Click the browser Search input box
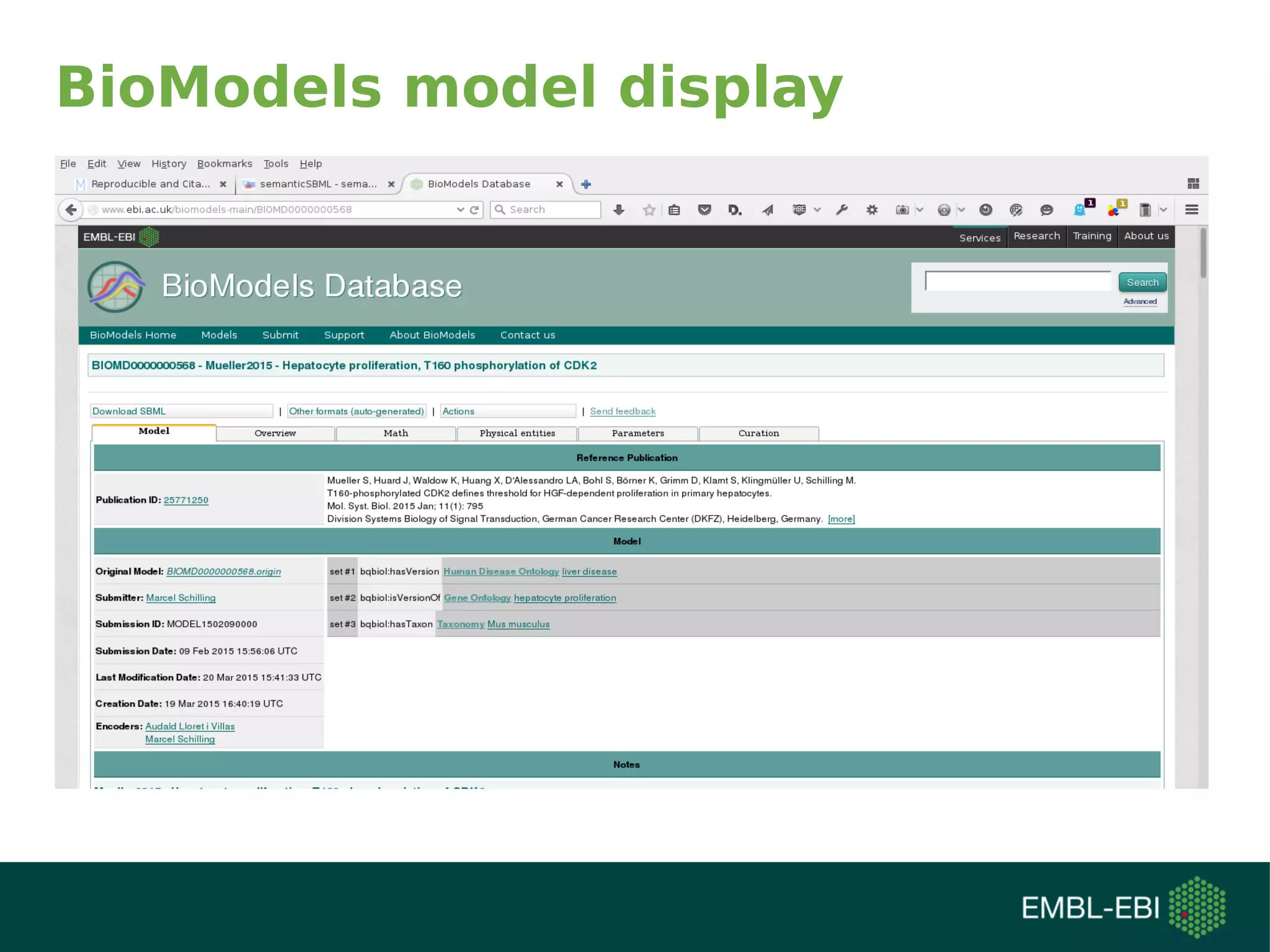Image resolution: width=1270 pixels, height=952 pixels. 546,210
